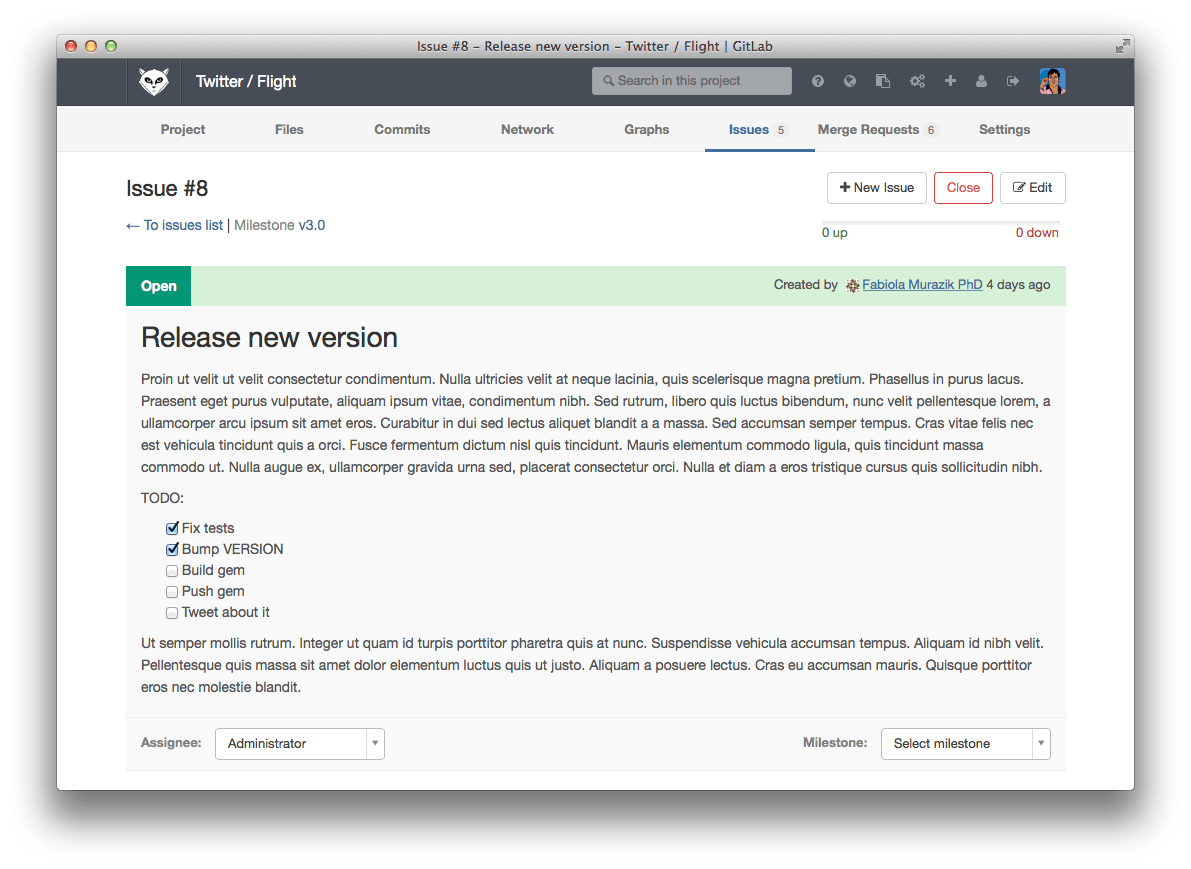Expand the Assignee Administrator dropdown

tap(299, 744)
